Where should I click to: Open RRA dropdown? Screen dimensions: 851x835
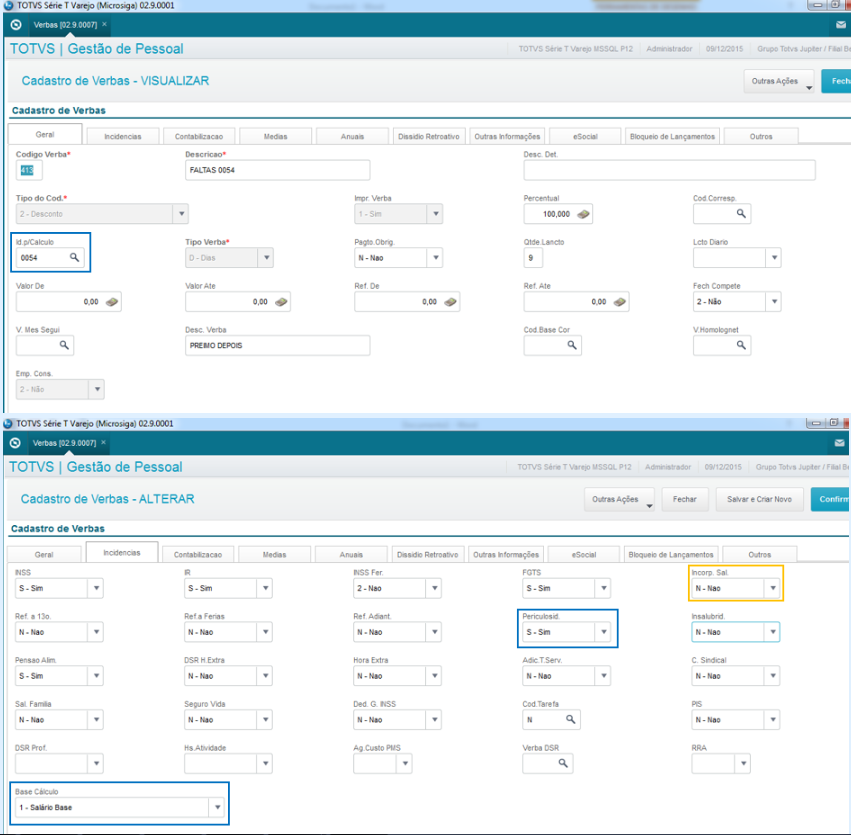click(x=743, y=763)
